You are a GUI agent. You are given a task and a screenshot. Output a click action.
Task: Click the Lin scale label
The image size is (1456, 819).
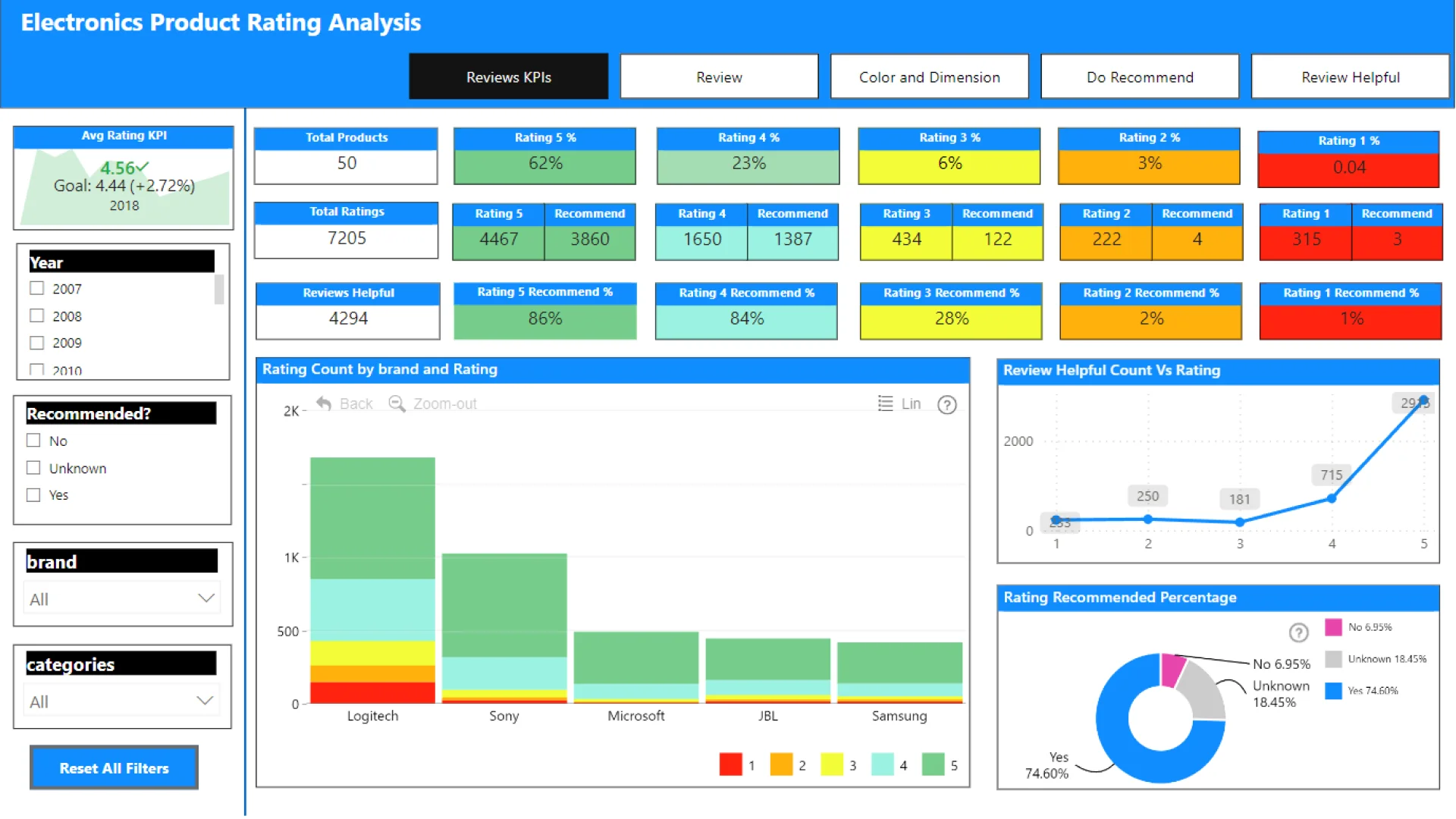(911, 403)
